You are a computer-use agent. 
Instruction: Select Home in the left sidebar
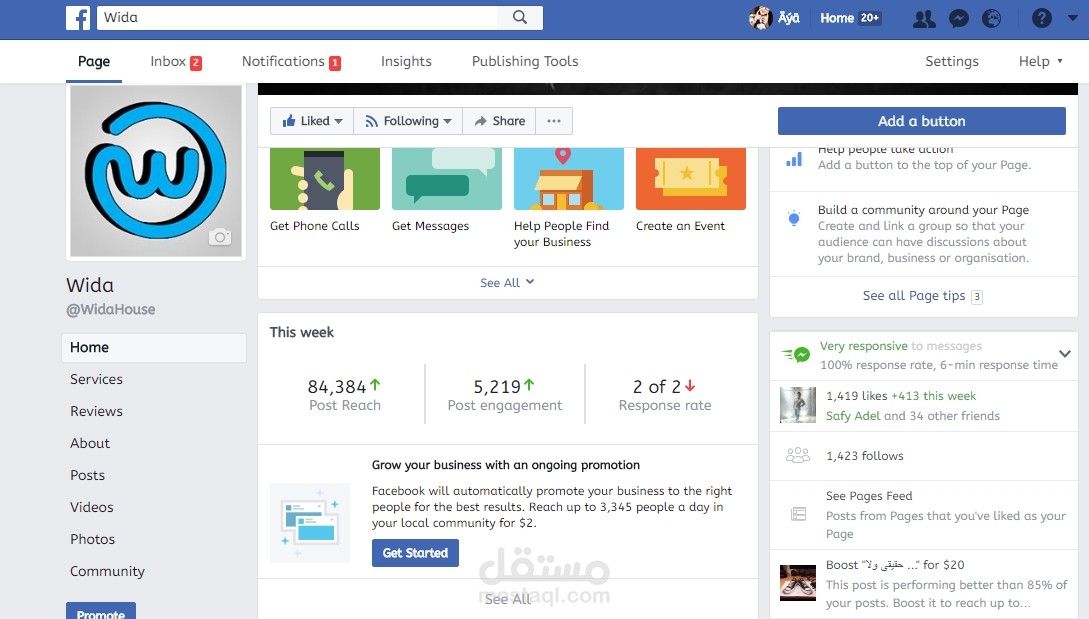[154, 347]
